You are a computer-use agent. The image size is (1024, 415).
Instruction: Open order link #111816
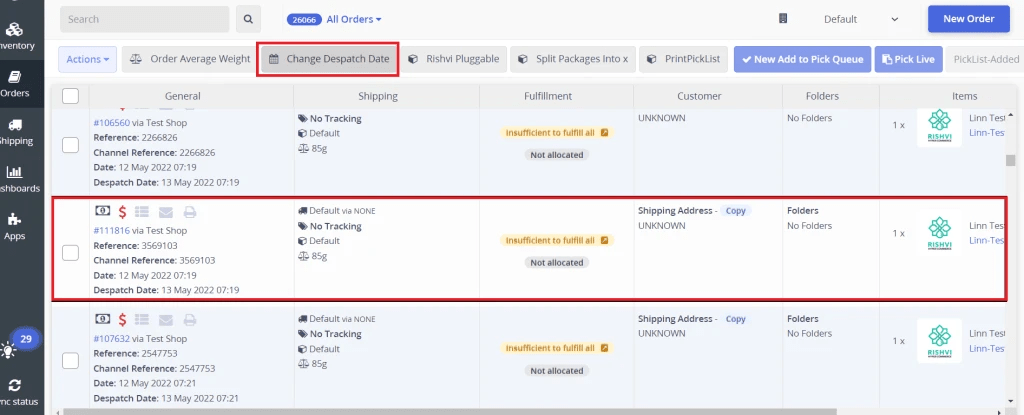pos(112,231)
